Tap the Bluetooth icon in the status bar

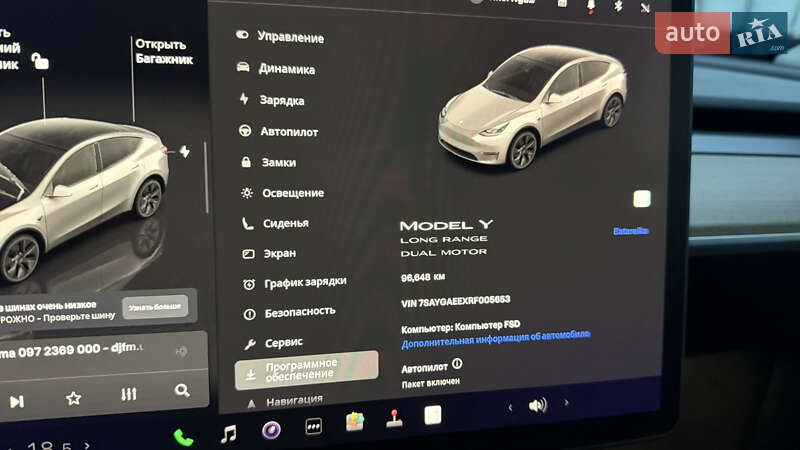[x=618, y=6]
